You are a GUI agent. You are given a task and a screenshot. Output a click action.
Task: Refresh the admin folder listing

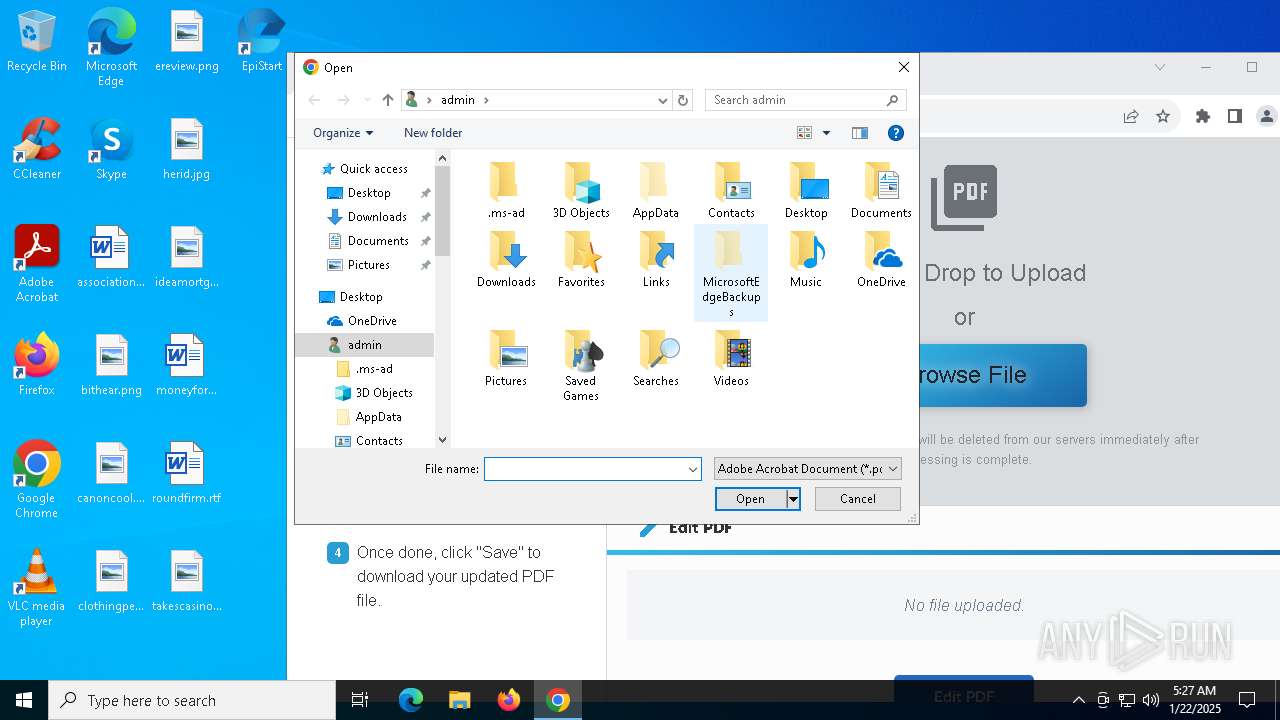point(683,100)
